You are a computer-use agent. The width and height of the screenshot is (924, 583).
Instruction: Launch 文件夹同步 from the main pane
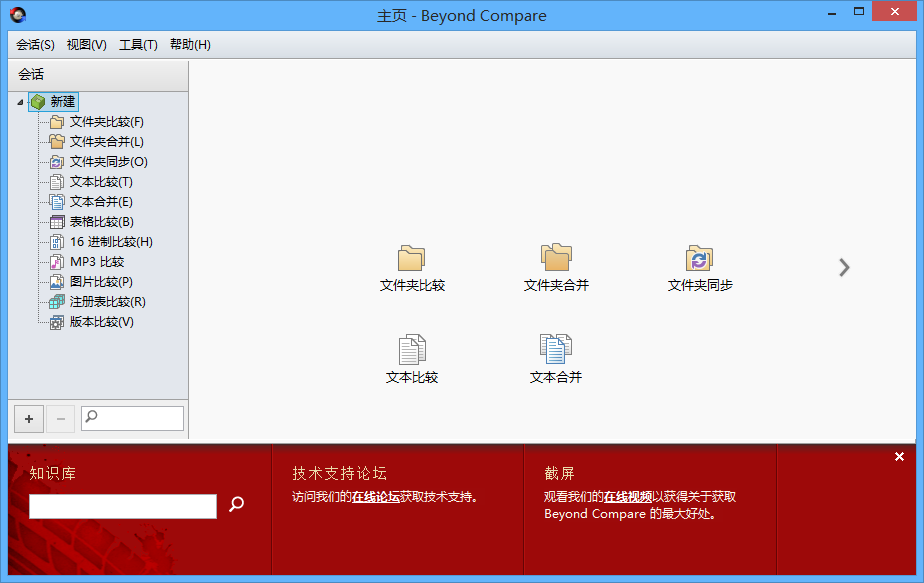coord(699,259)
